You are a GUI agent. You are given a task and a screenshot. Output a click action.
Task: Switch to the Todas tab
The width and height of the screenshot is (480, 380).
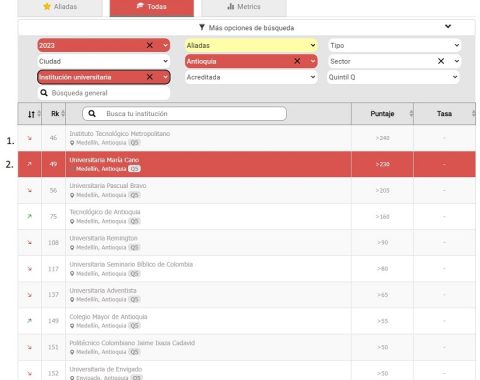152,7
